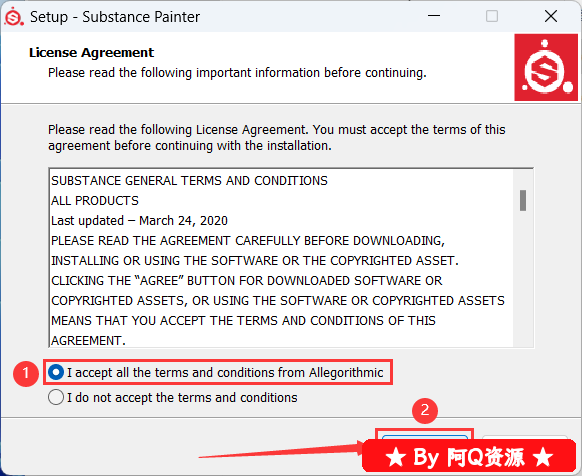582x476 pixels.
Task: Close the Substance Painter setup window
Action: [x=551, y=16]
